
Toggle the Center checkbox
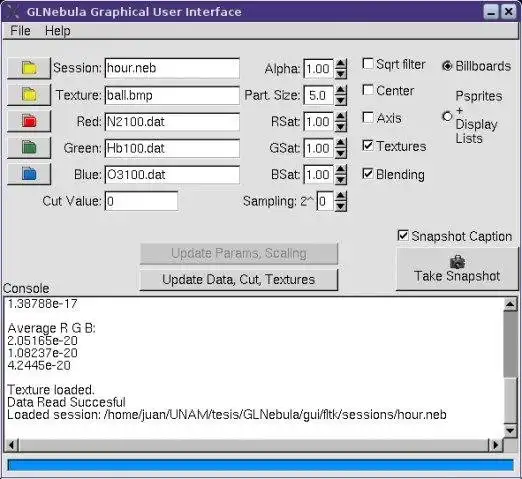point(368,90)
